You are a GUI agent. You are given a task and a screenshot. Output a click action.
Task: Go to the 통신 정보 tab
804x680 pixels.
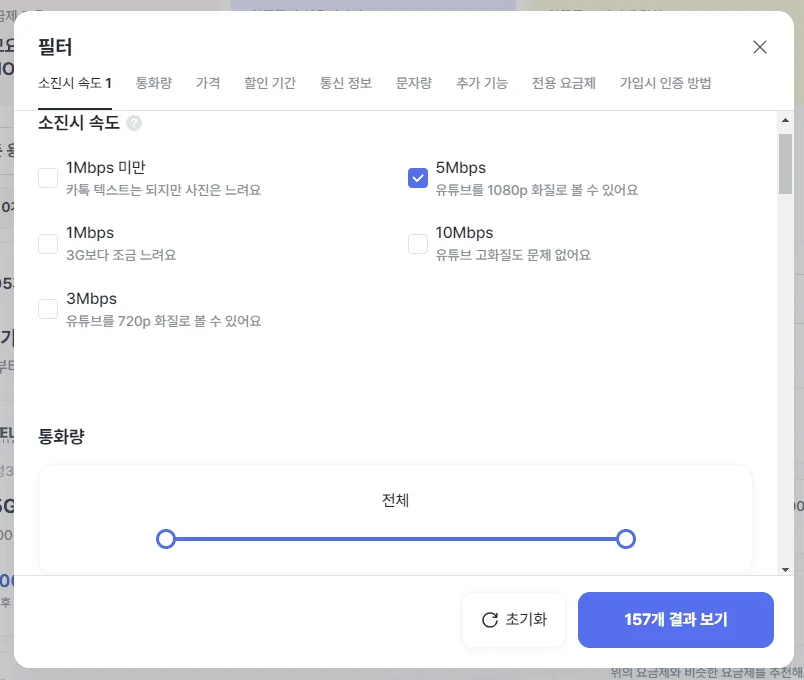(x=345, y=84)
